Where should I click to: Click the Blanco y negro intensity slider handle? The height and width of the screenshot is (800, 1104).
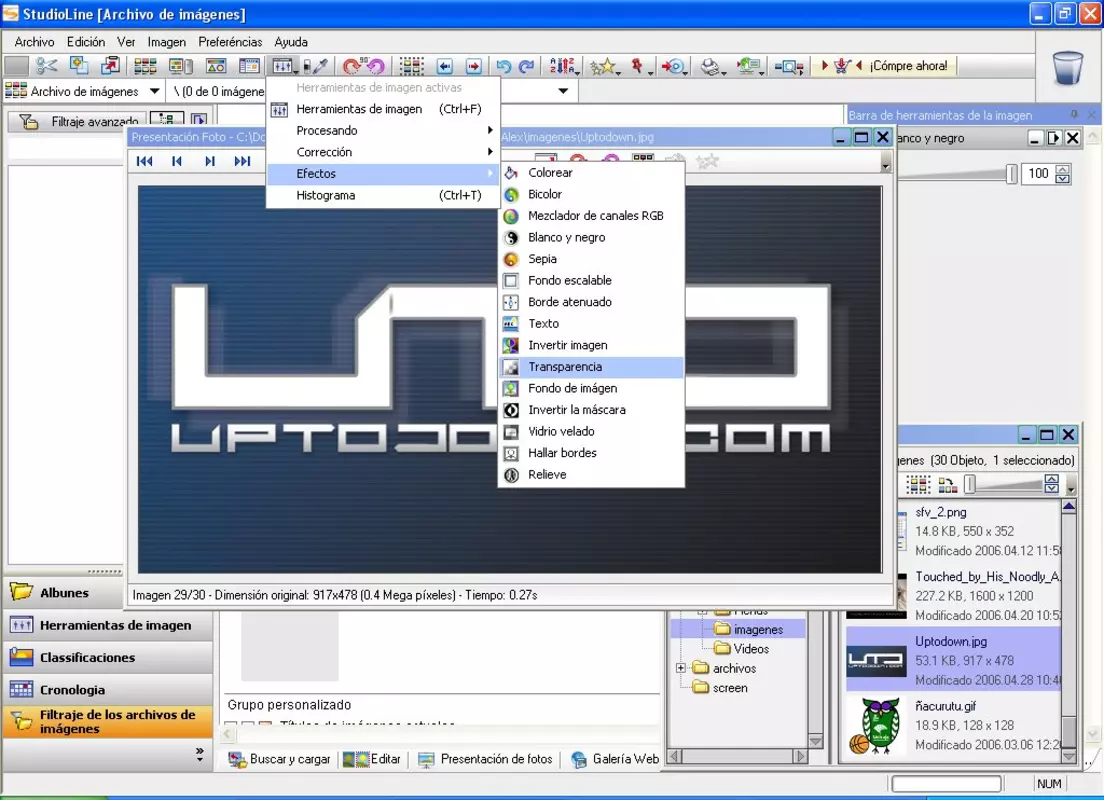(1012, 174)
